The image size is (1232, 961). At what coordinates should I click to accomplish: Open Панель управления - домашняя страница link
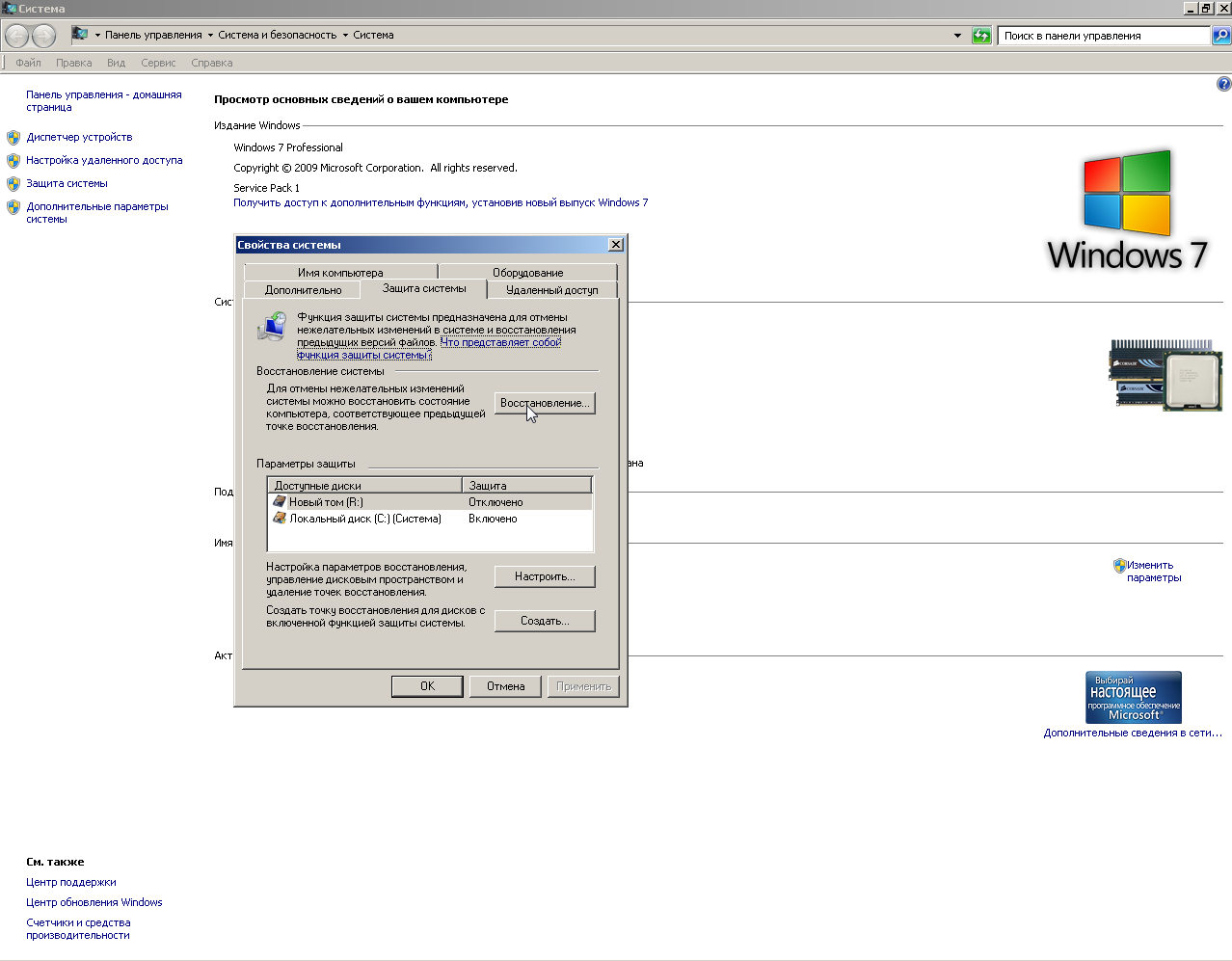103,101
